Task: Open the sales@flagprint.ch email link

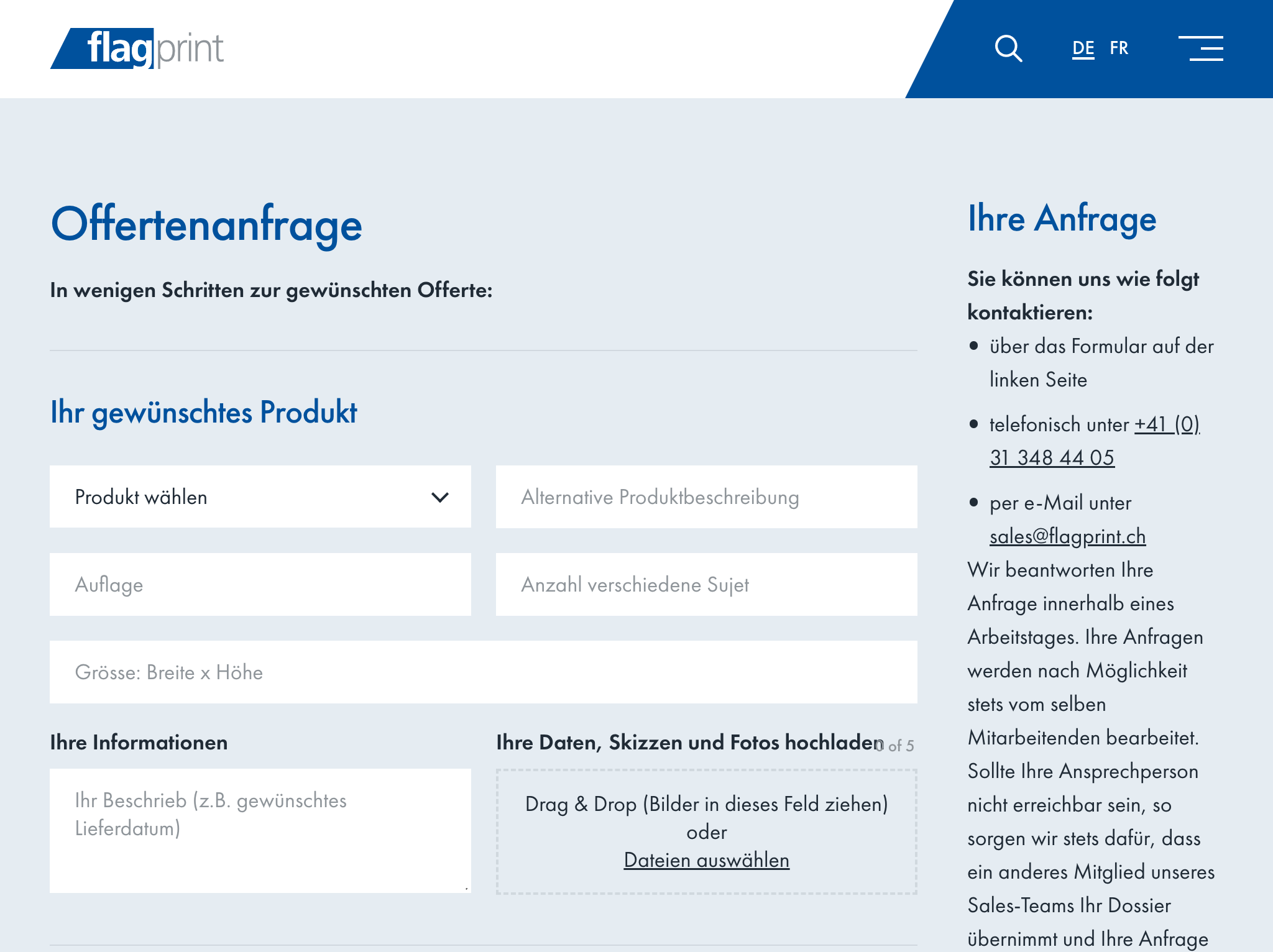Action: (x=1067, y=536)
